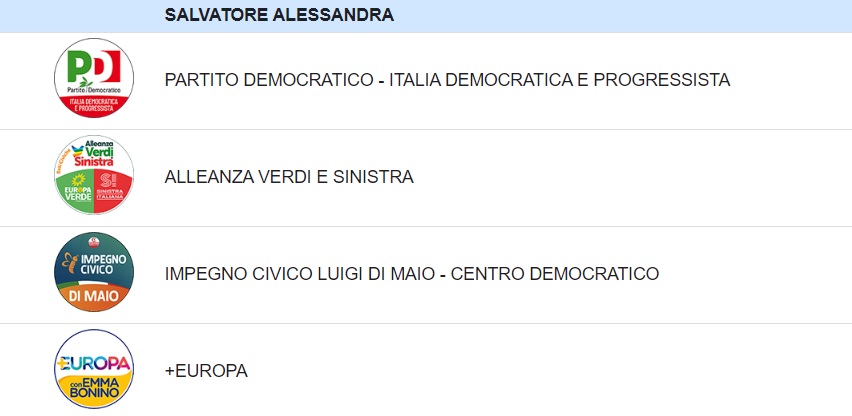Image resolution: width=852 pixels, height=416 pixels.
Task: Click the orange DI MAIO band in logo
Action: [93, 297]
